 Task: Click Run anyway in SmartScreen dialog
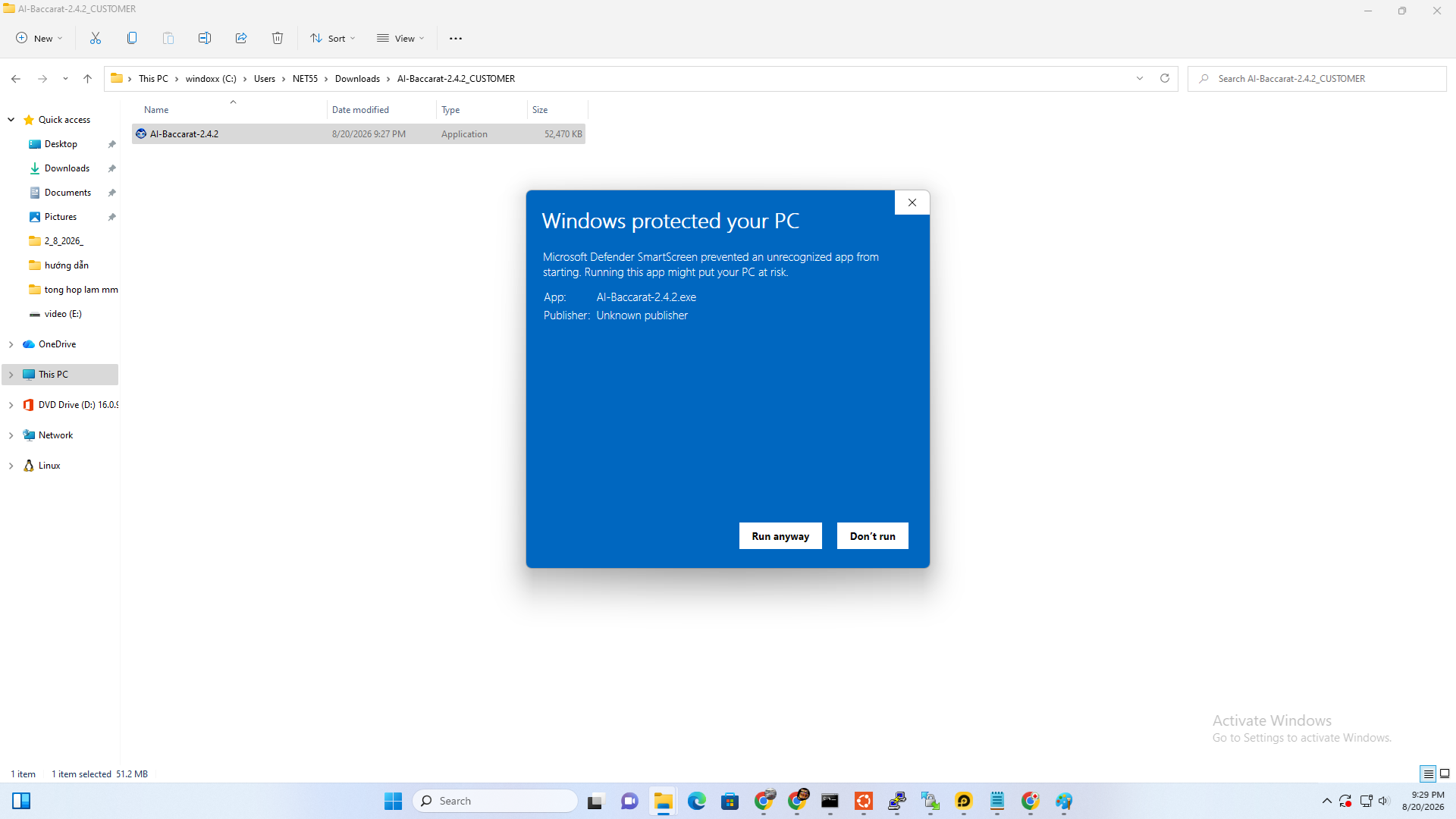coord(780,536)
